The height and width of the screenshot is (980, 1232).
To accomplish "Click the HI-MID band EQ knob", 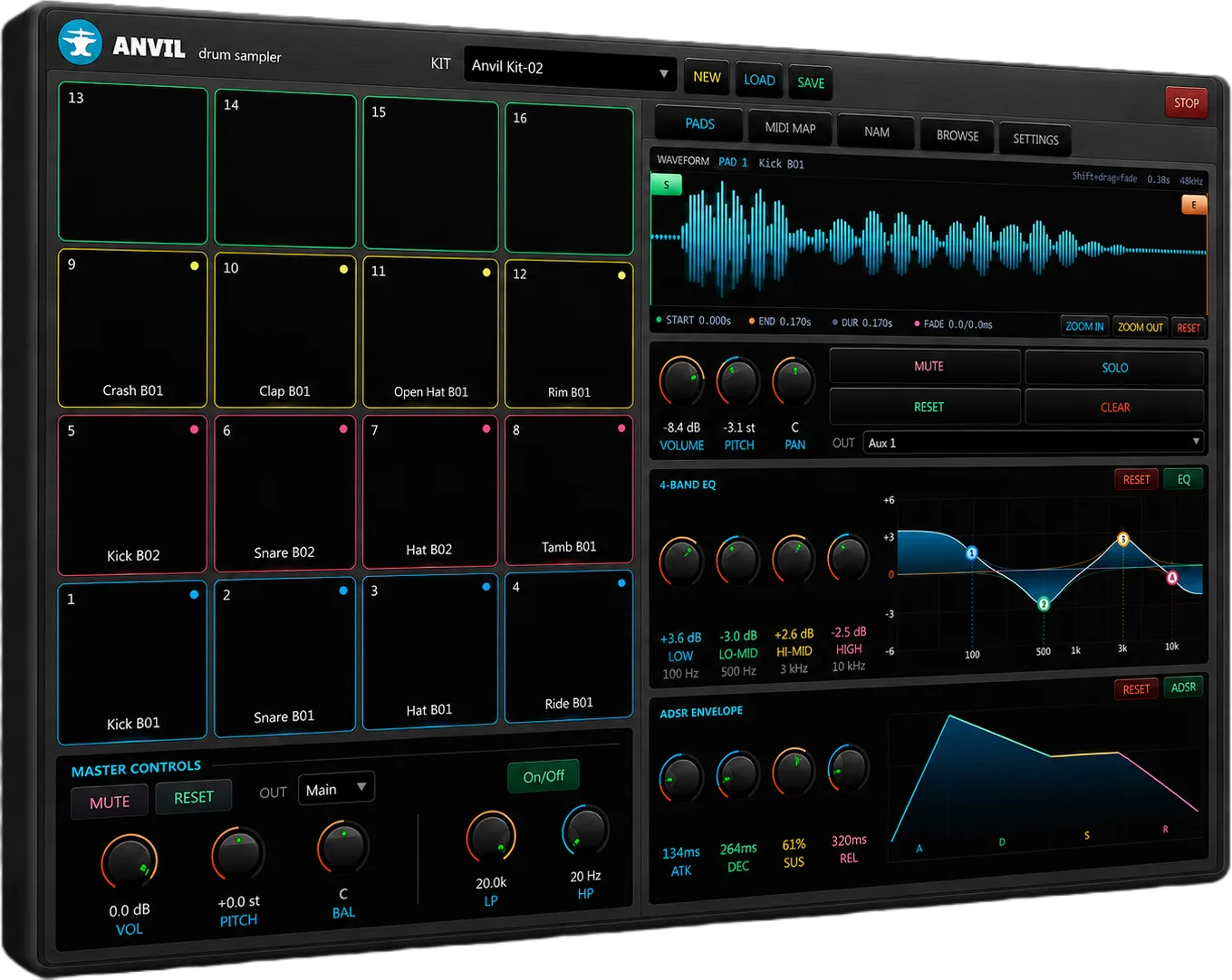I will pos(794,558).
